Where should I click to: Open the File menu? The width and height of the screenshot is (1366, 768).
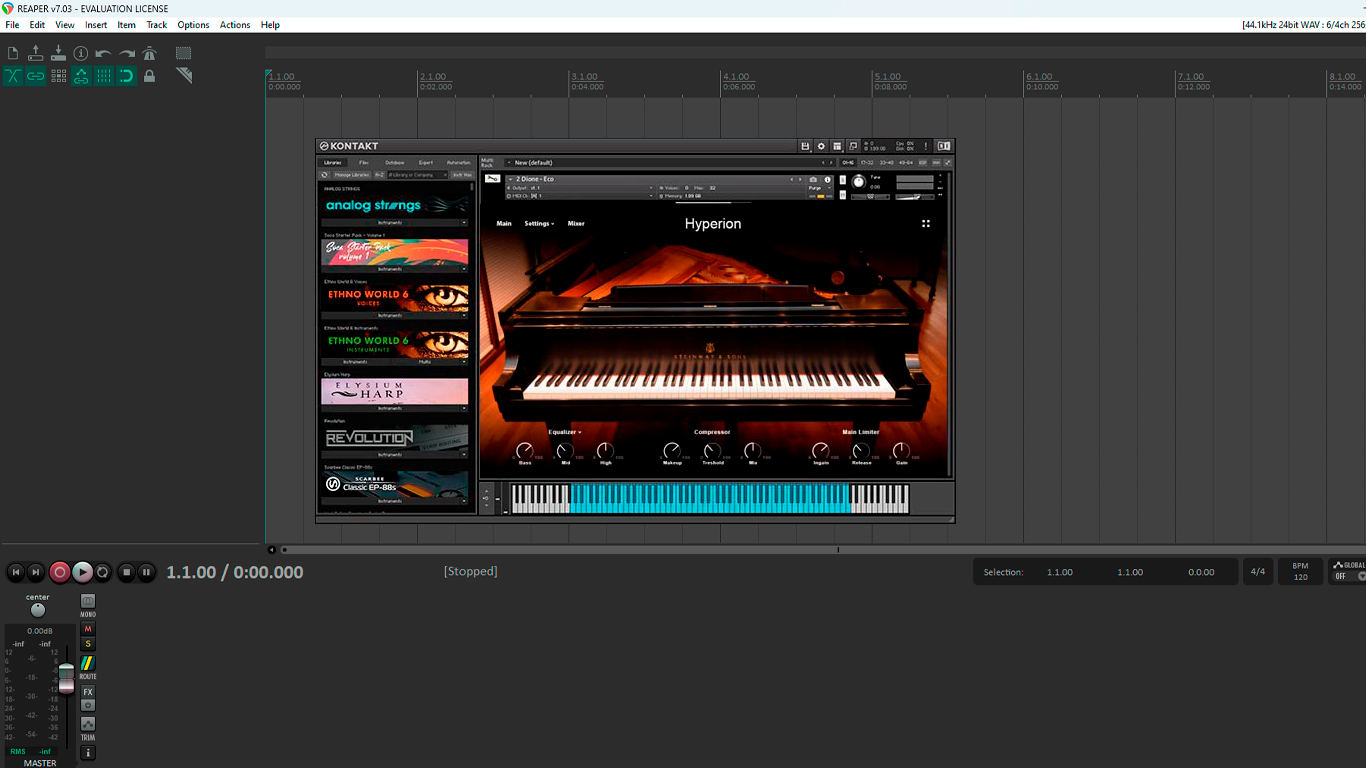12,25
